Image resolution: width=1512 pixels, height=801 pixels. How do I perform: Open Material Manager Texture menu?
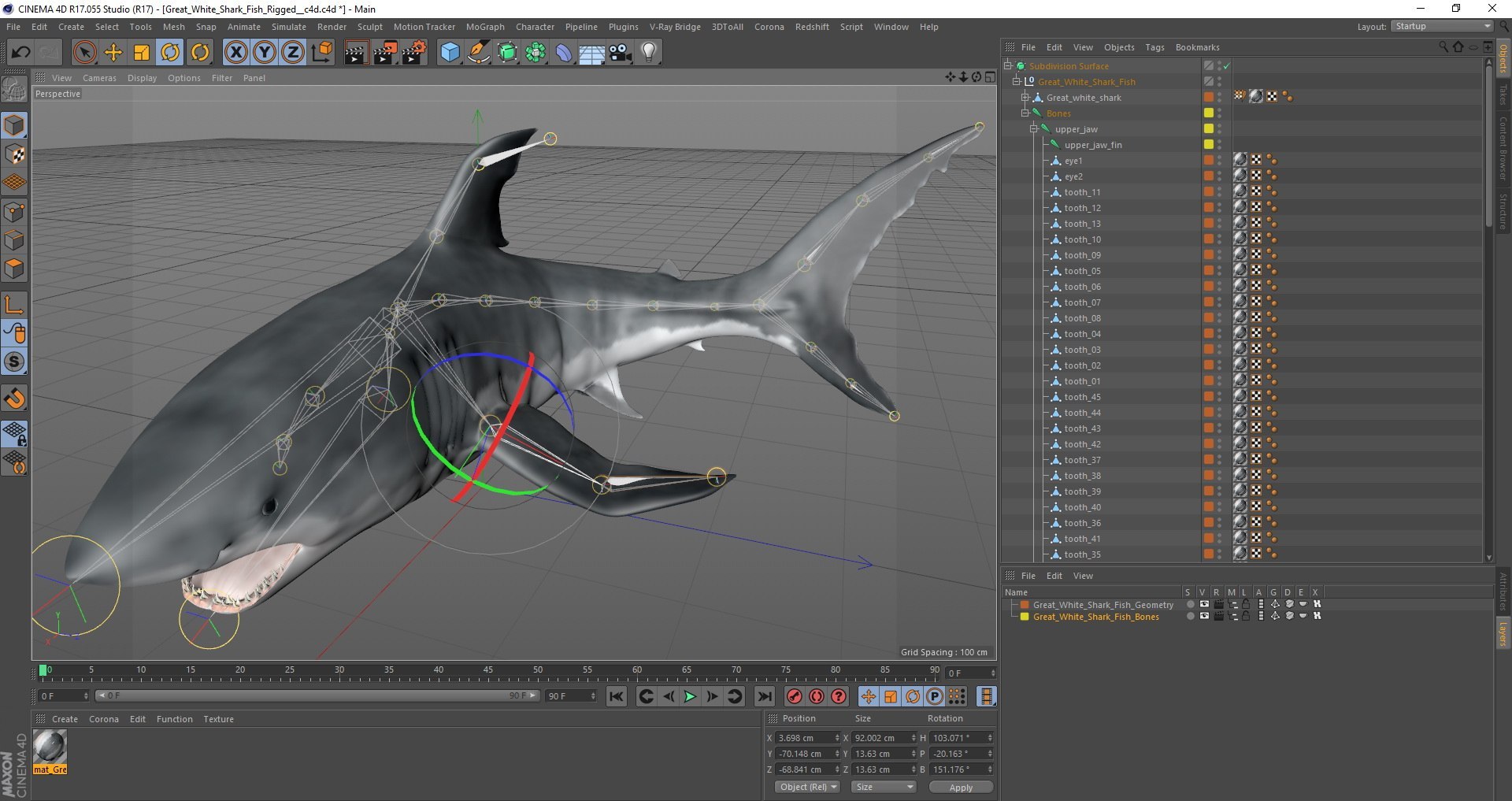(218, 719)
